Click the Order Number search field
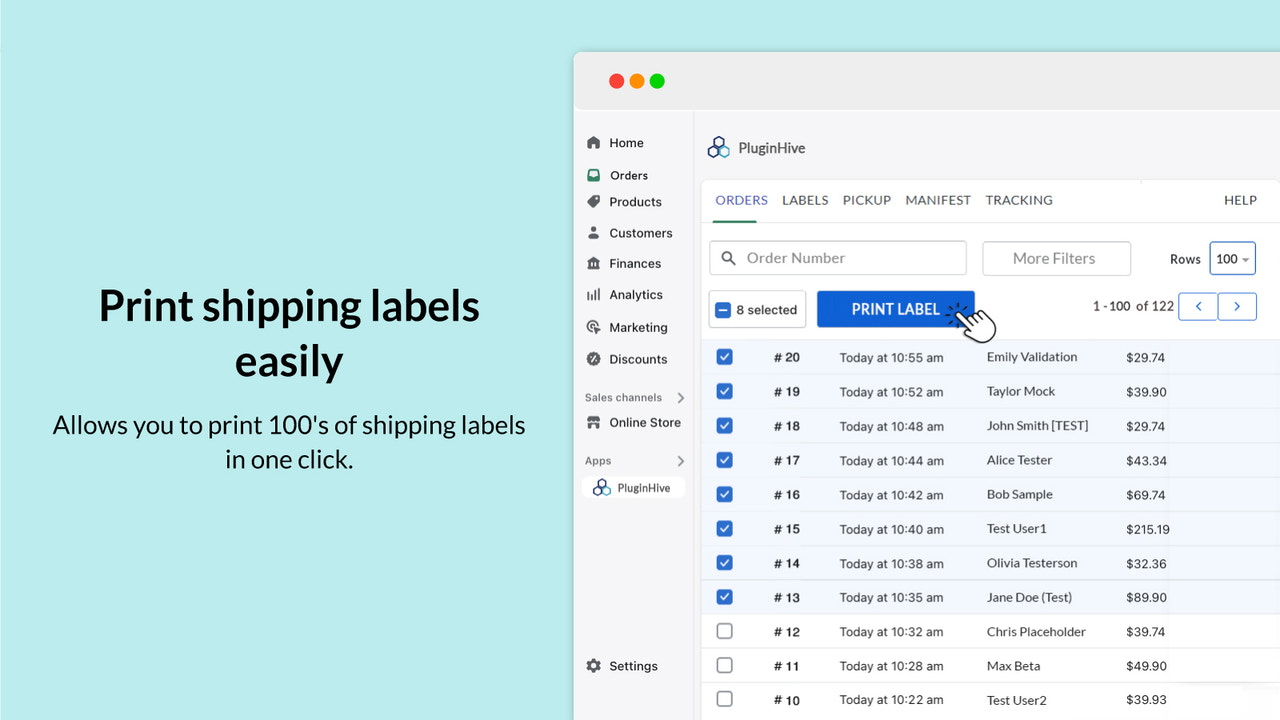The image size is (1280, 720). coord(838,257)
